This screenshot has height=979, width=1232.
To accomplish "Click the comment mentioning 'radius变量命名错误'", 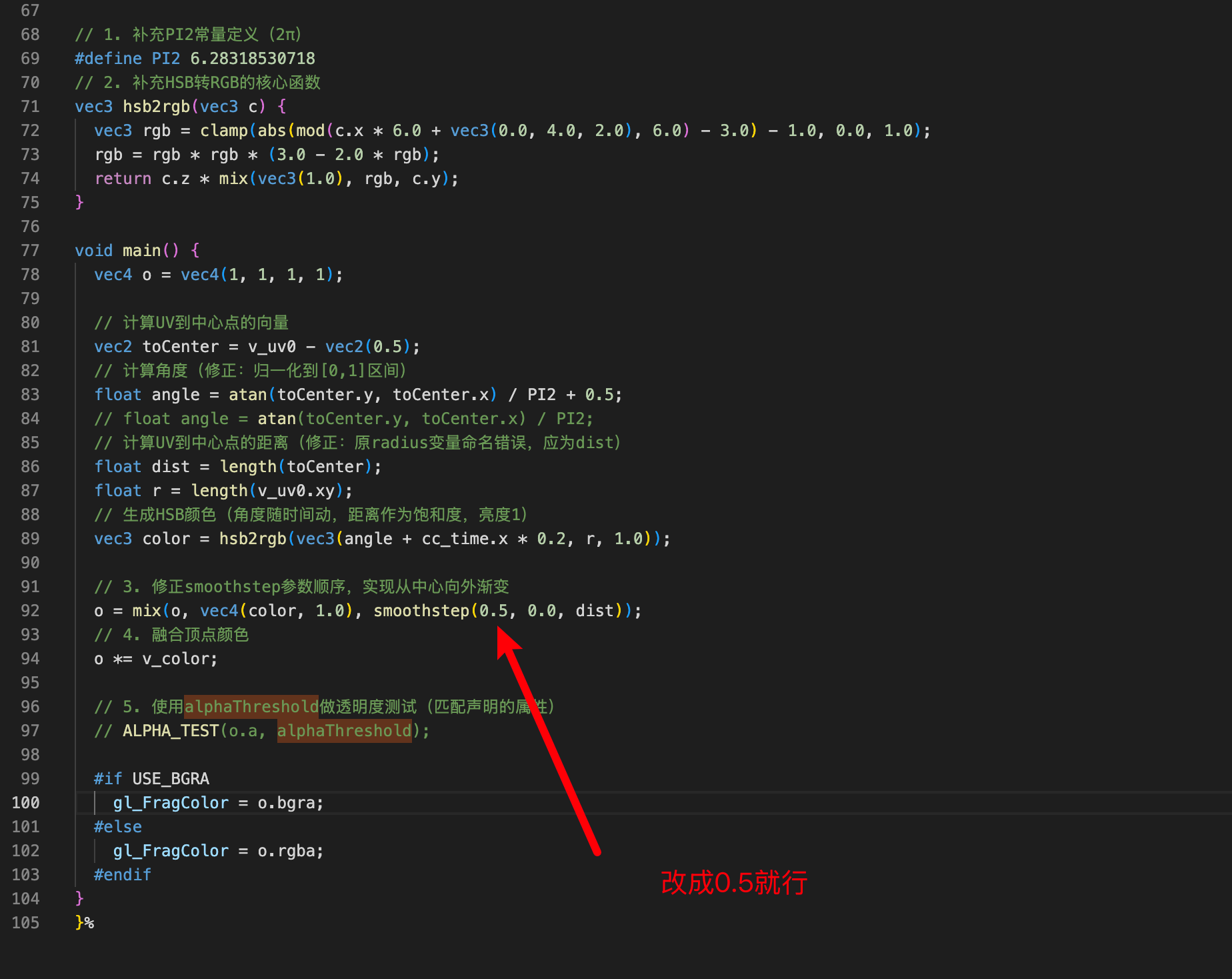I will [357, 442].
